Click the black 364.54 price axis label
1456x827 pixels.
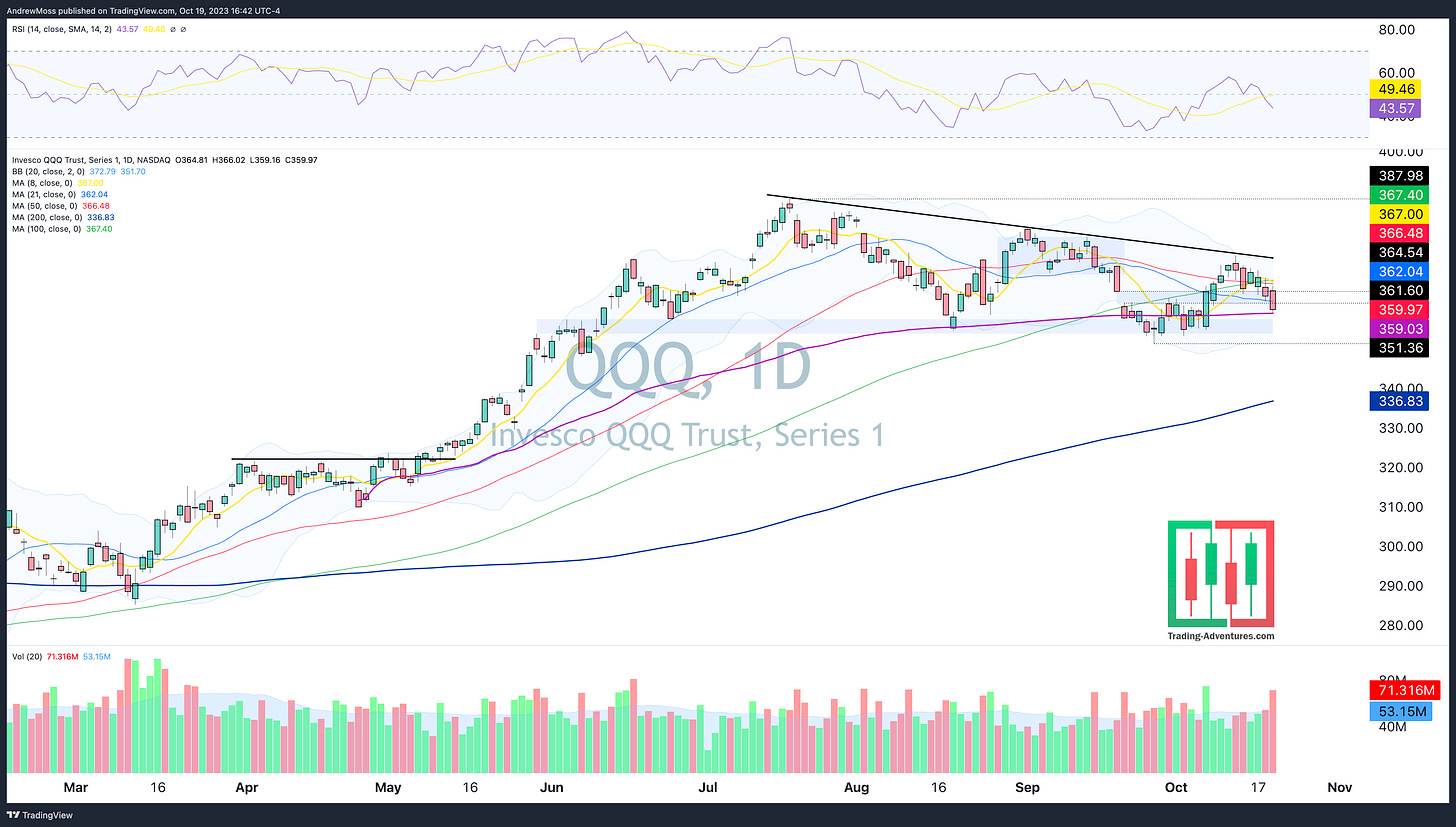click(1397, 252)
